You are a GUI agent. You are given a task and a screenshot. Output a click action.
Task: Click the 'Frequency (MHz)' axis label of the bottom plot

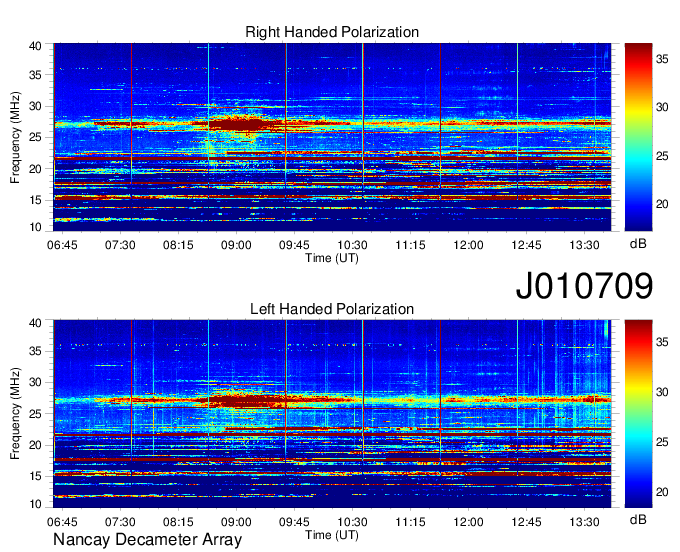(15, 414)
